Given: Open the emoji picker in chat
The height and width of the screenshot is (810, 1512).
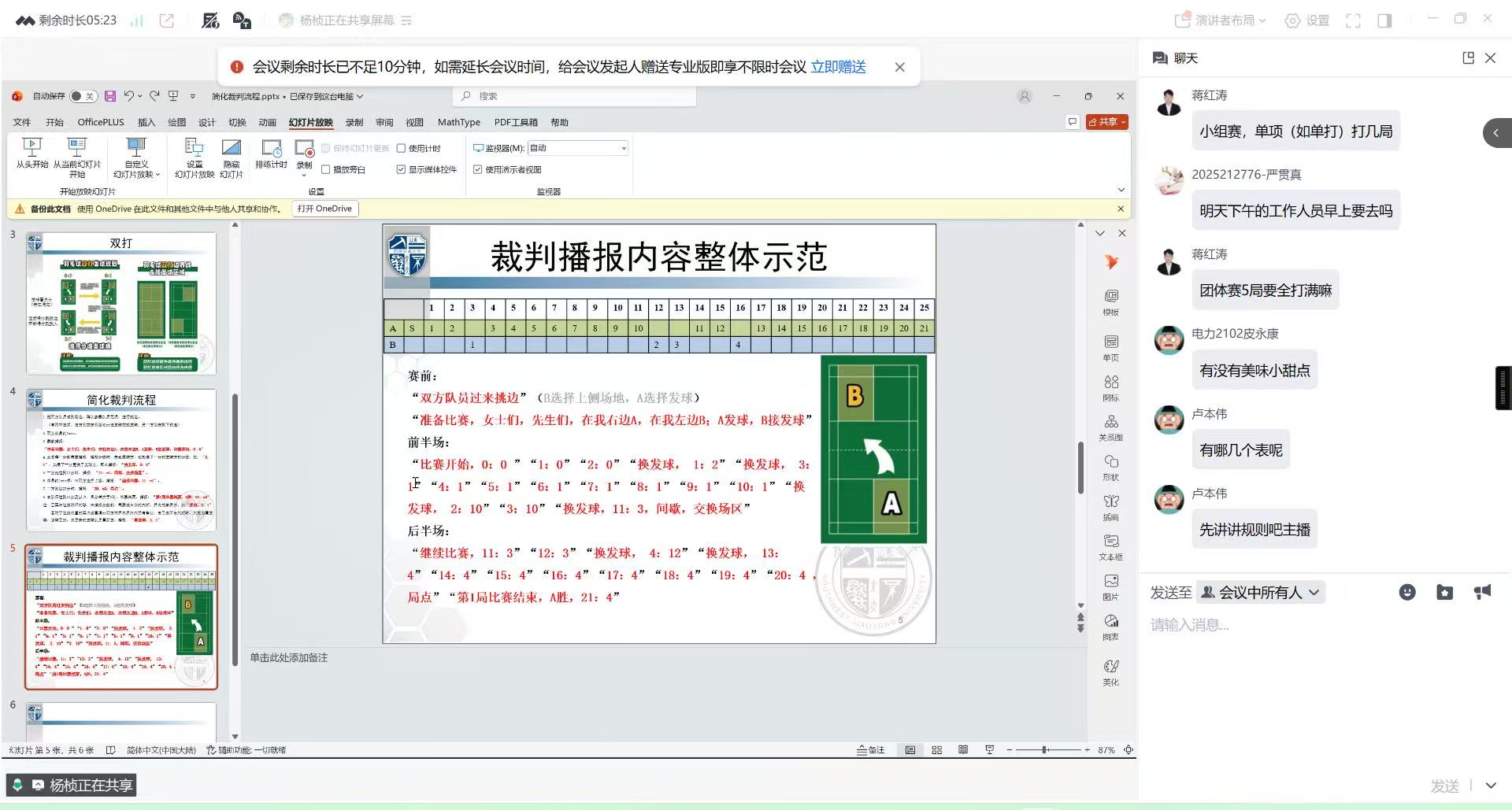Looking at the screenshot, I should tap(1407, 593).
